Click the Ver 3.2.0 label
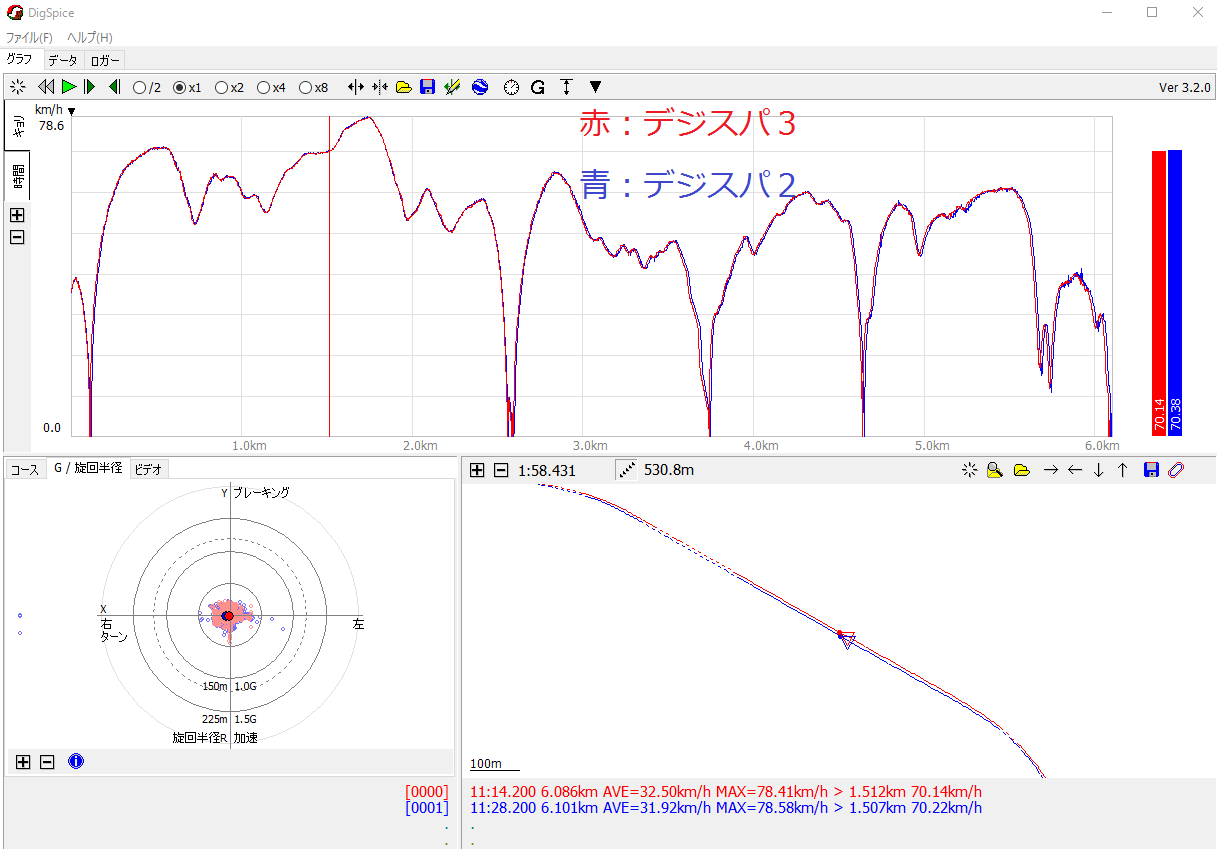Screen dimensions: 1217x849 coord(1185,87)
